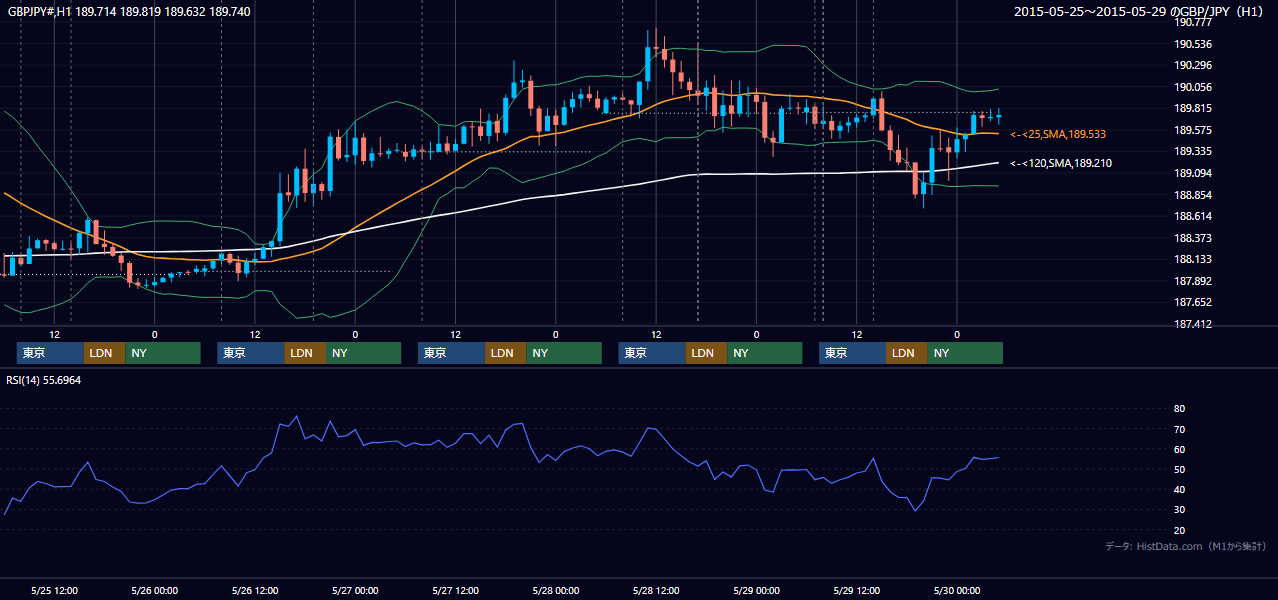Click the 5/25 12:00 date axis label

55,591
